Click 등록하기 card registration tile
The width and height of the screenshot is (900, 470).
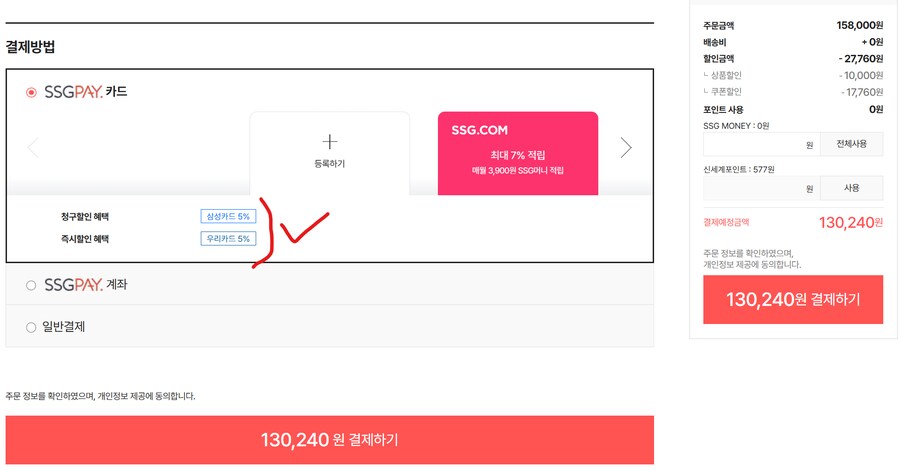pyautogui.click(x=329, y=153)
